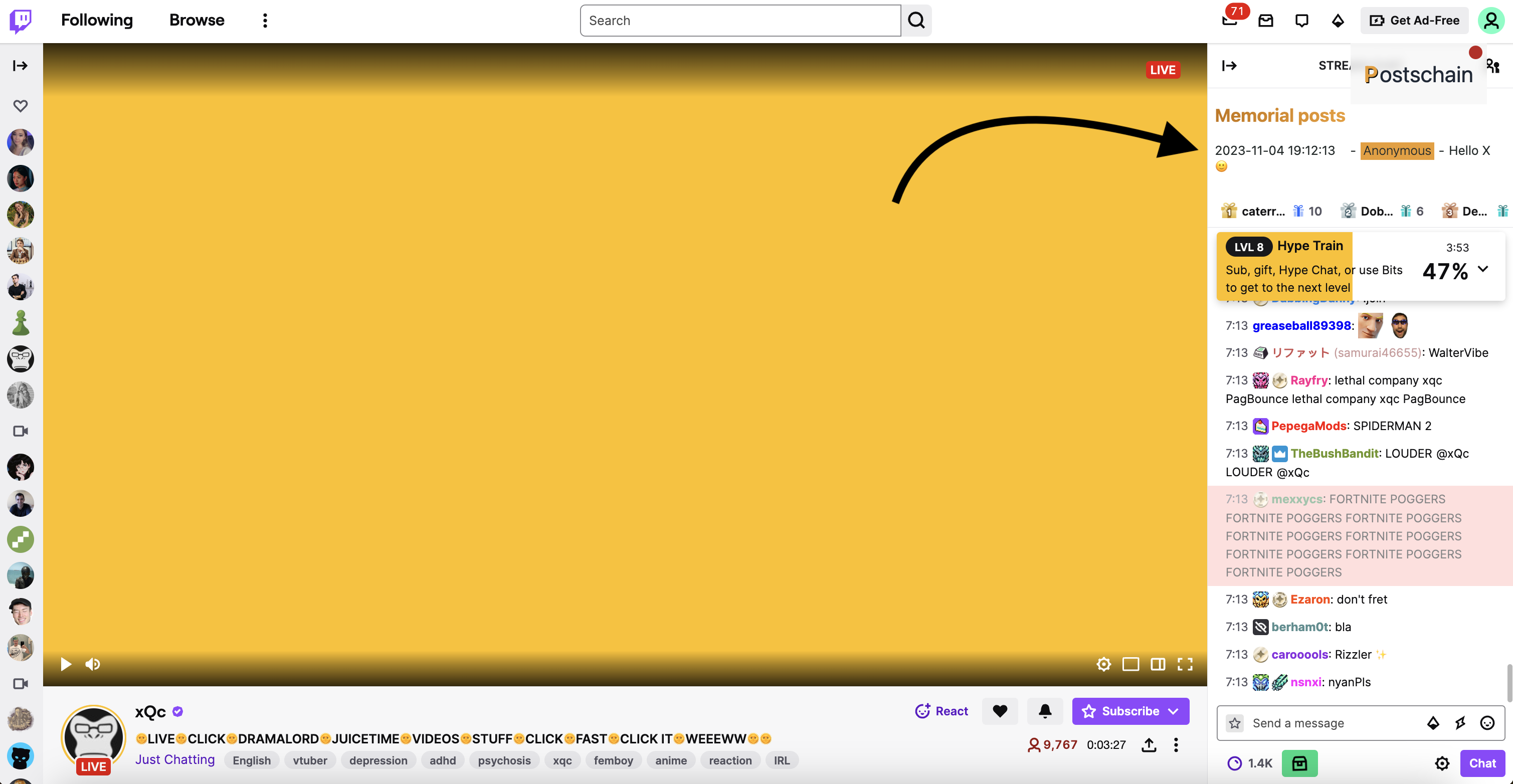The width and height of the screenshot is (1513, 784).
Task: Open the Prime loot mail icon
Action: click(1266, 21)
